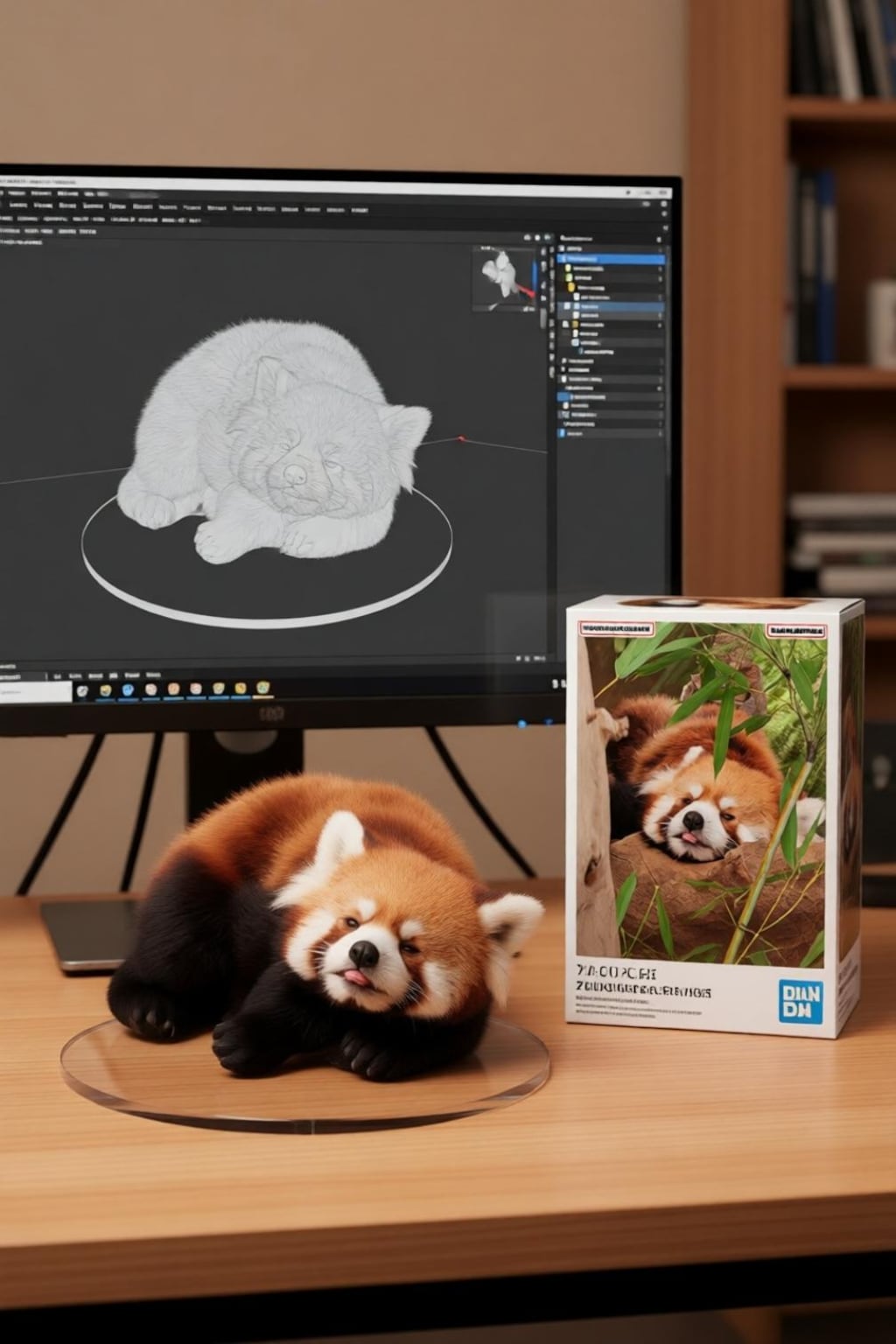Click the yellow object-data icon in the outliner tree

click(x=571, y=287)
